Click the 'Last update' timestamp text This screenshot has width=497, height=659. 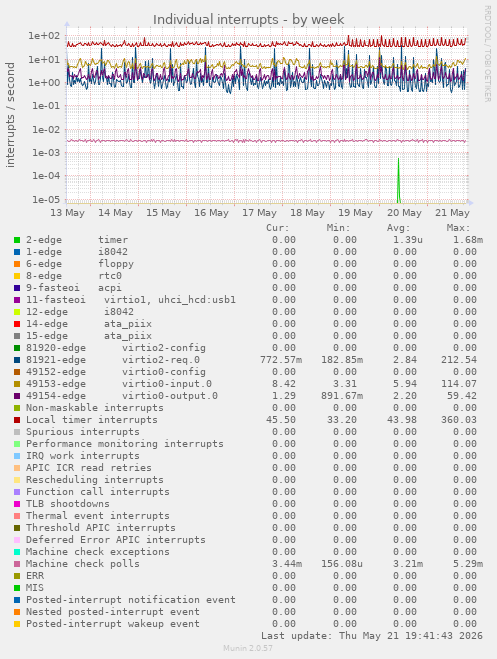pos(372,635)
